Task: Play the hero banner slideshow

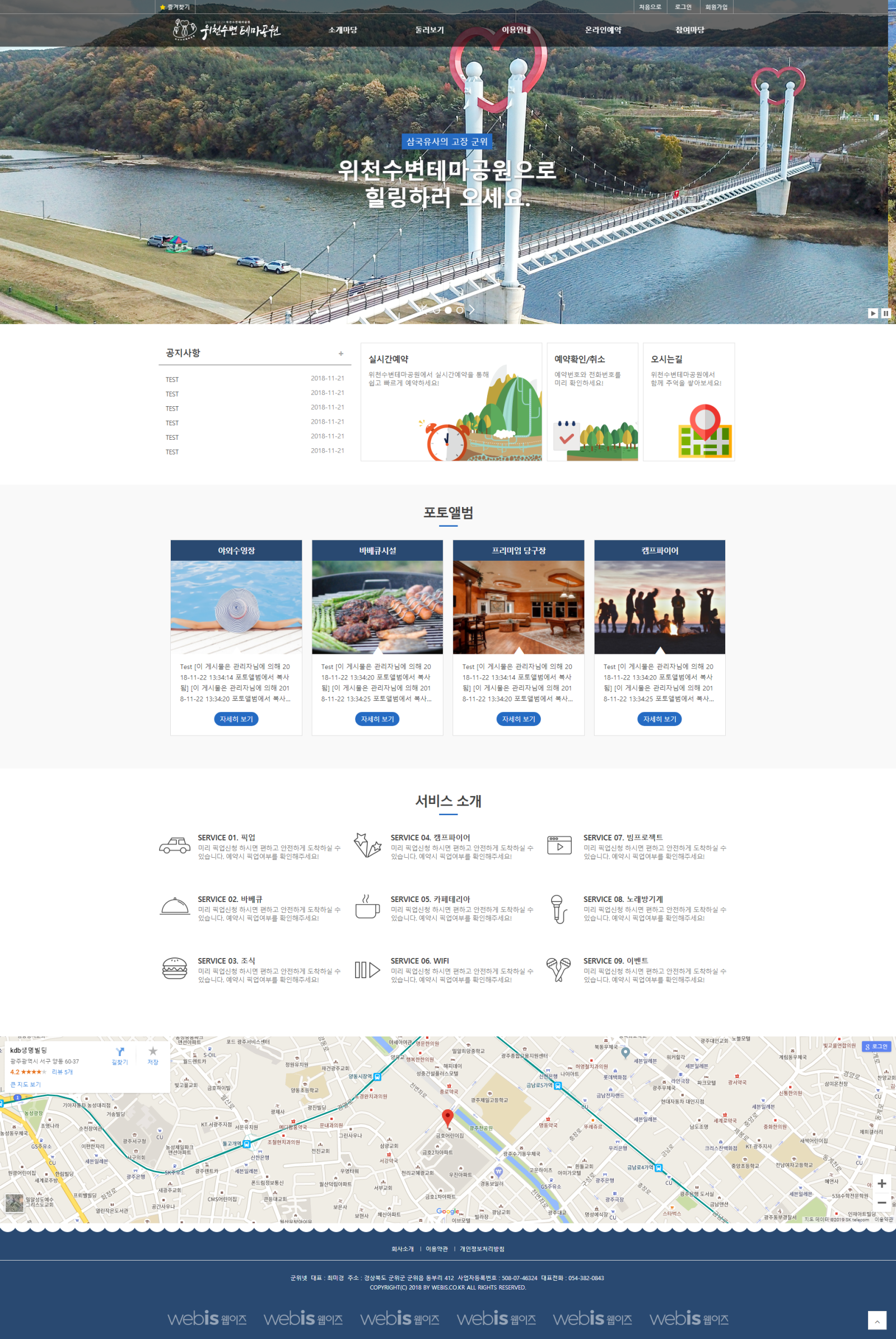Action: (x=872, y=313)
